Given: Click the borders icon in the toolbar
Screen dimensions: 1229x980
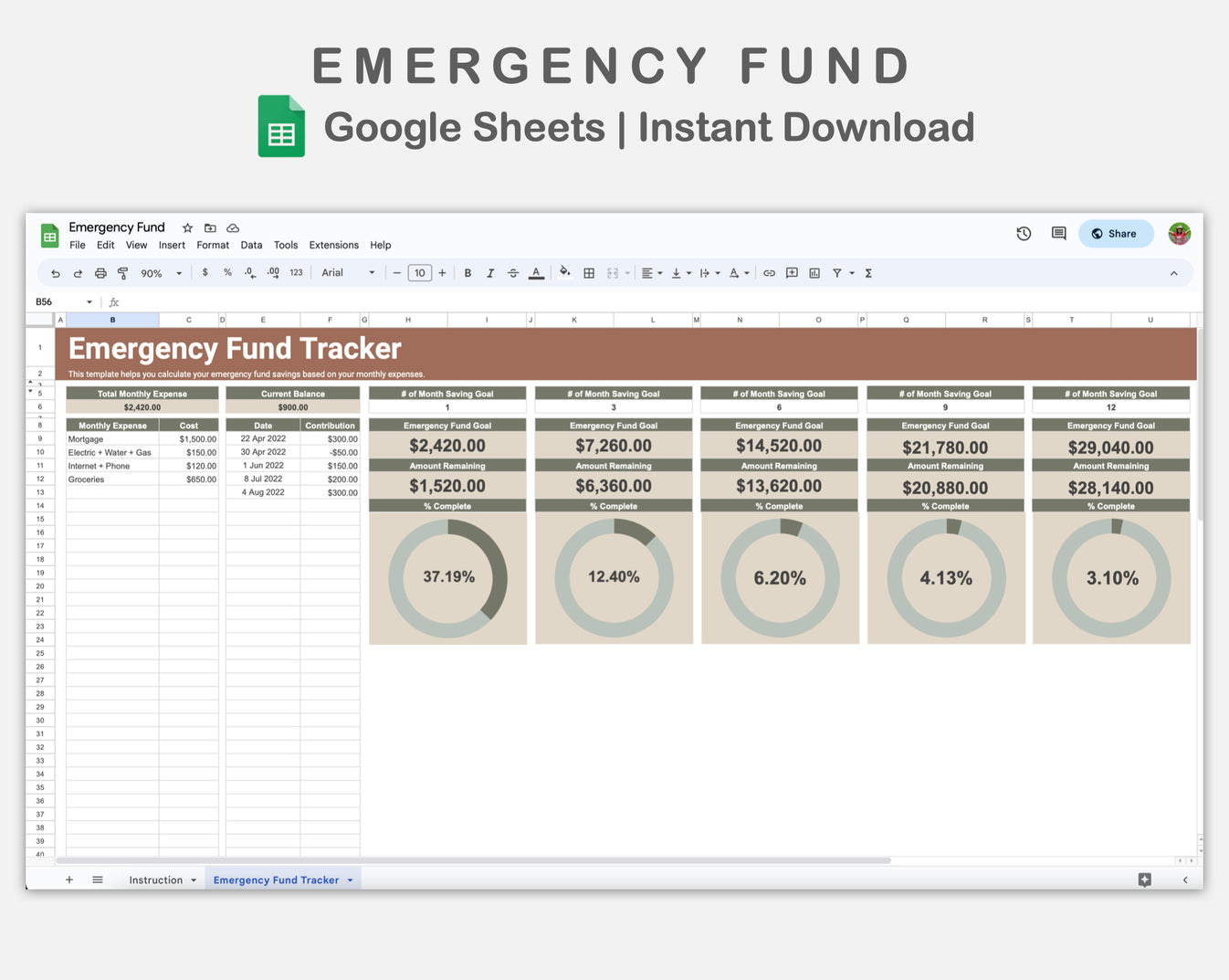Looking at the screenshot, I should pyautogui.click(x=589, y=273).
